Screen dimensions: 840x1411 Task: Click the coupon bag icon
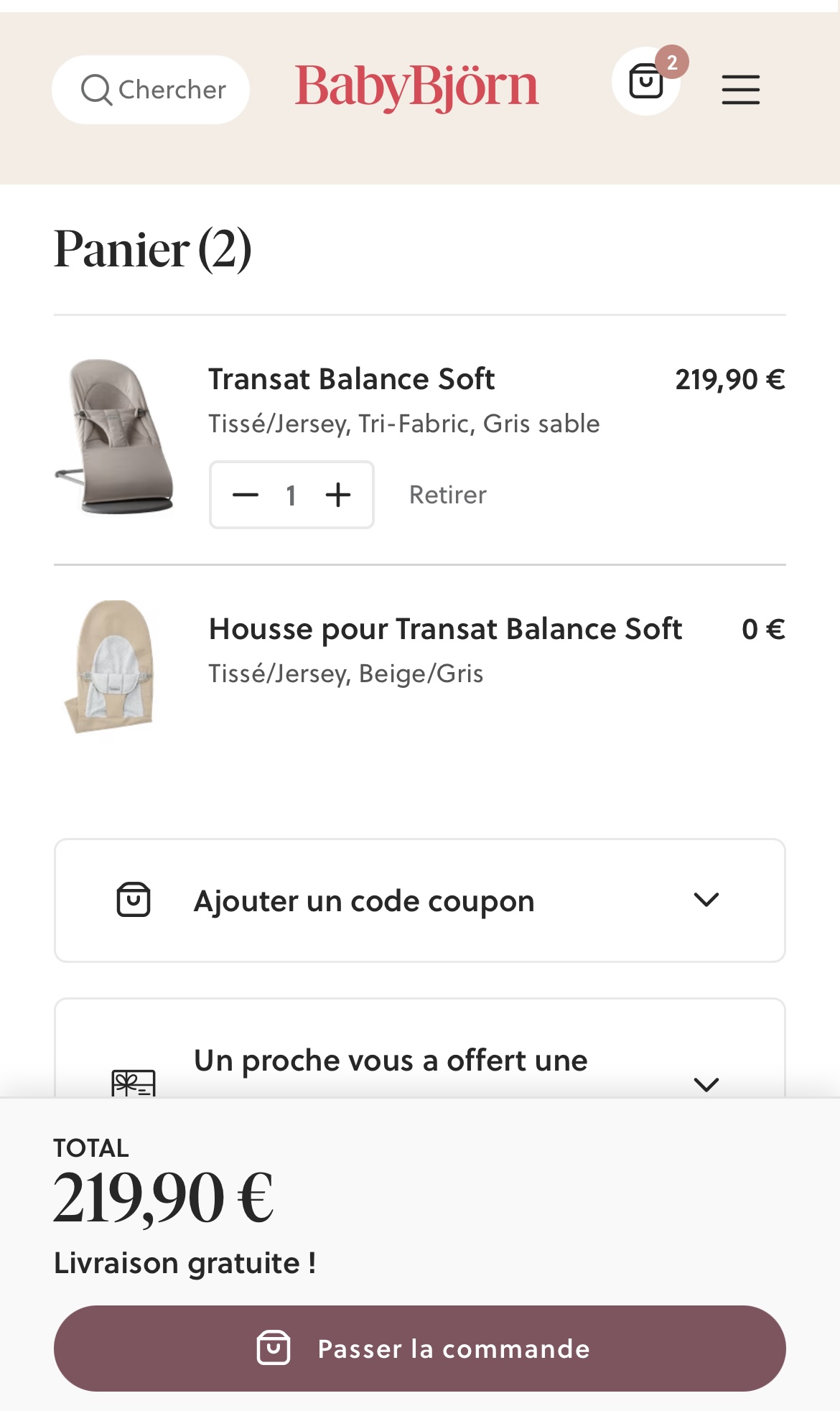pos(134,900)
